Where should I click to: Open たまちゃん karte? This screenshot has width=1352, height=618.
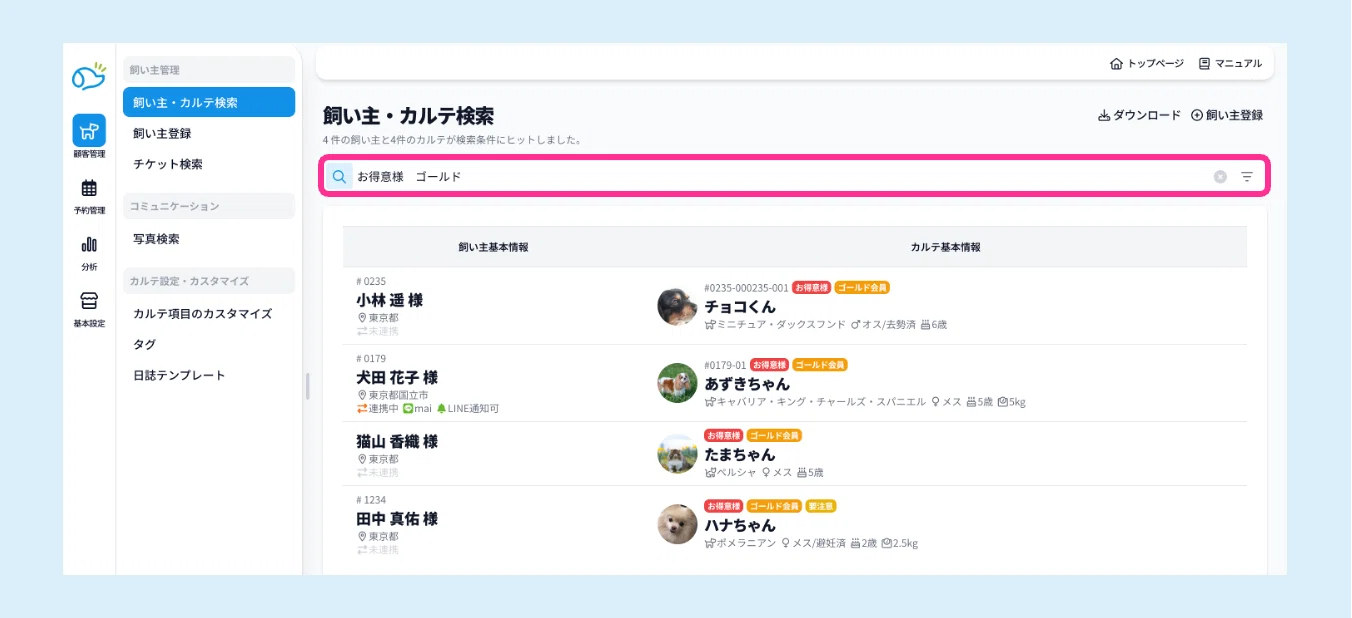point(740,454)
